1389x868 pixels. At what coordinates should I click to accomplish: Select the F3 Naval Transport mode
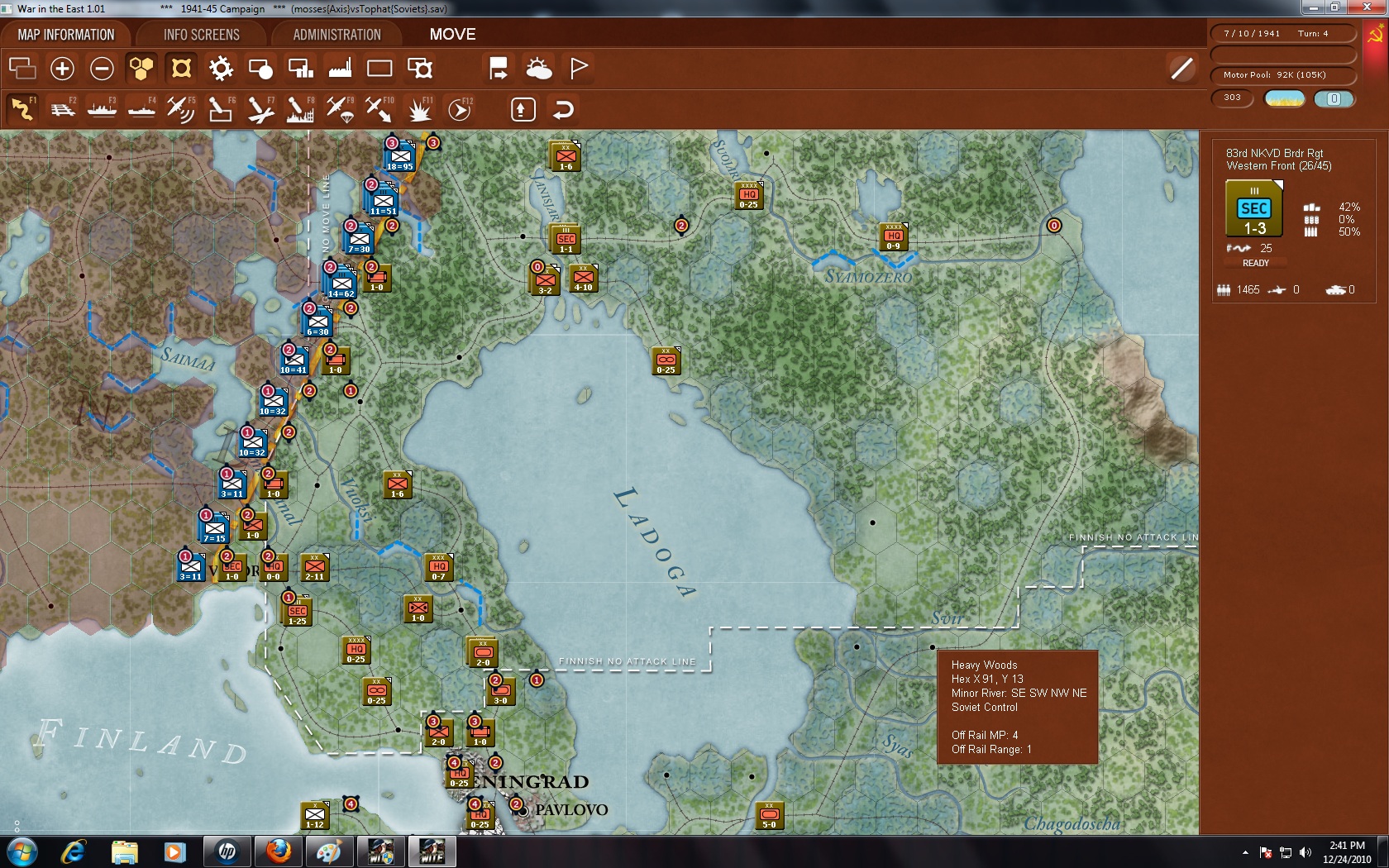click(103, 109)
